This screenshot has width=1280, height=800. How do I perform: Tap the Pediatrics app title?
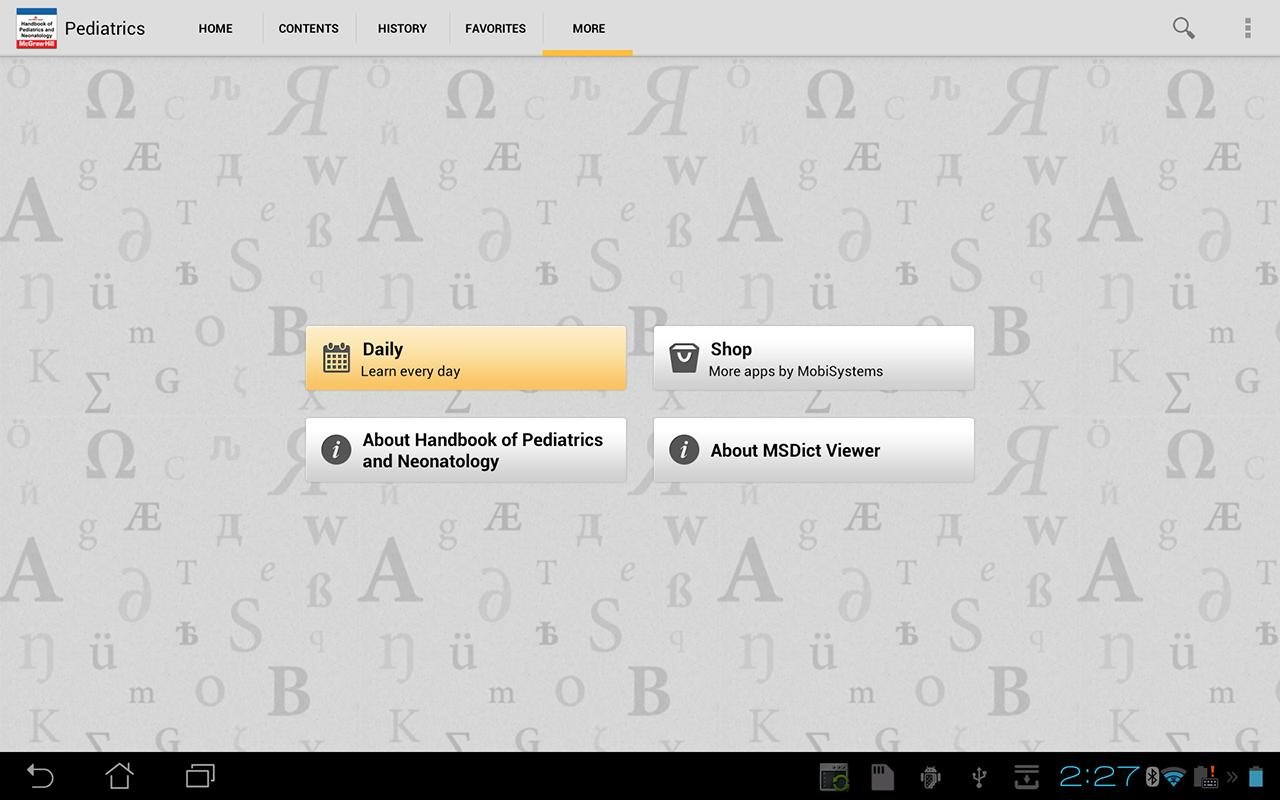coord(105,28)
